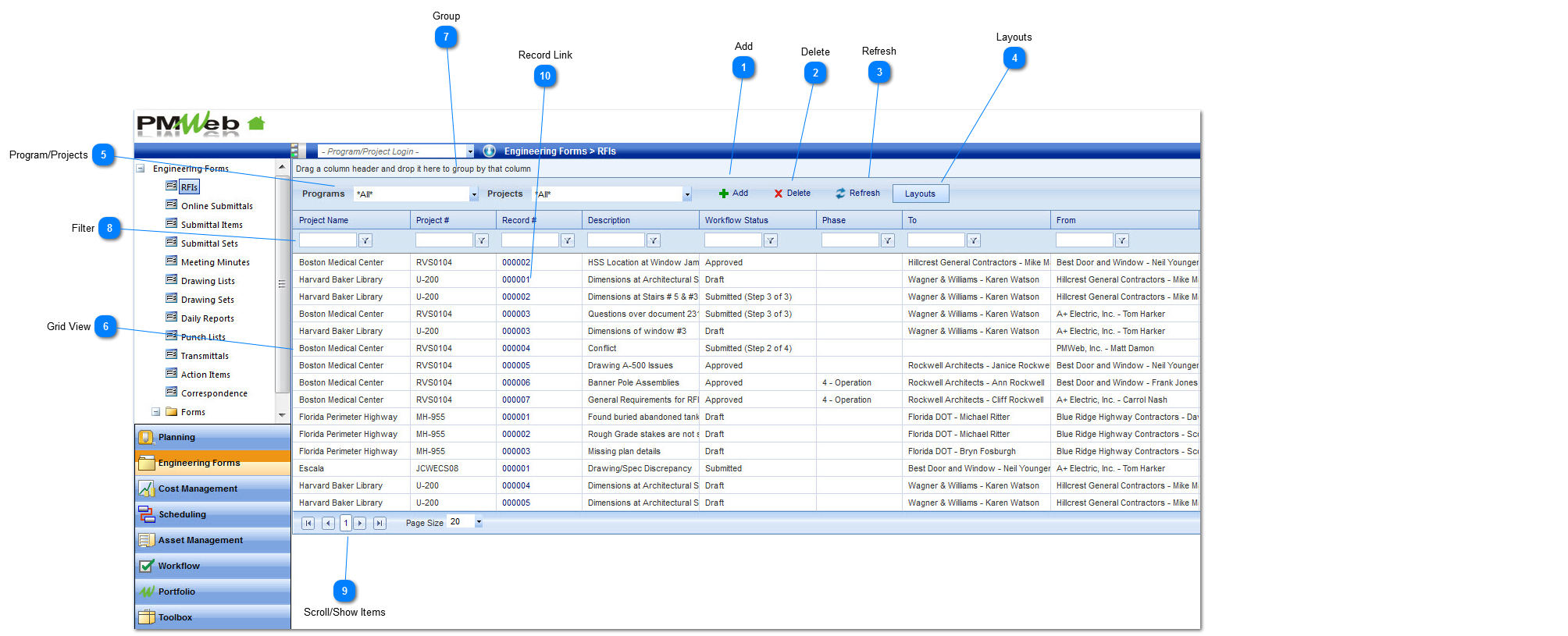Select Meeting Minutes in the tree

tap(216, 262)
